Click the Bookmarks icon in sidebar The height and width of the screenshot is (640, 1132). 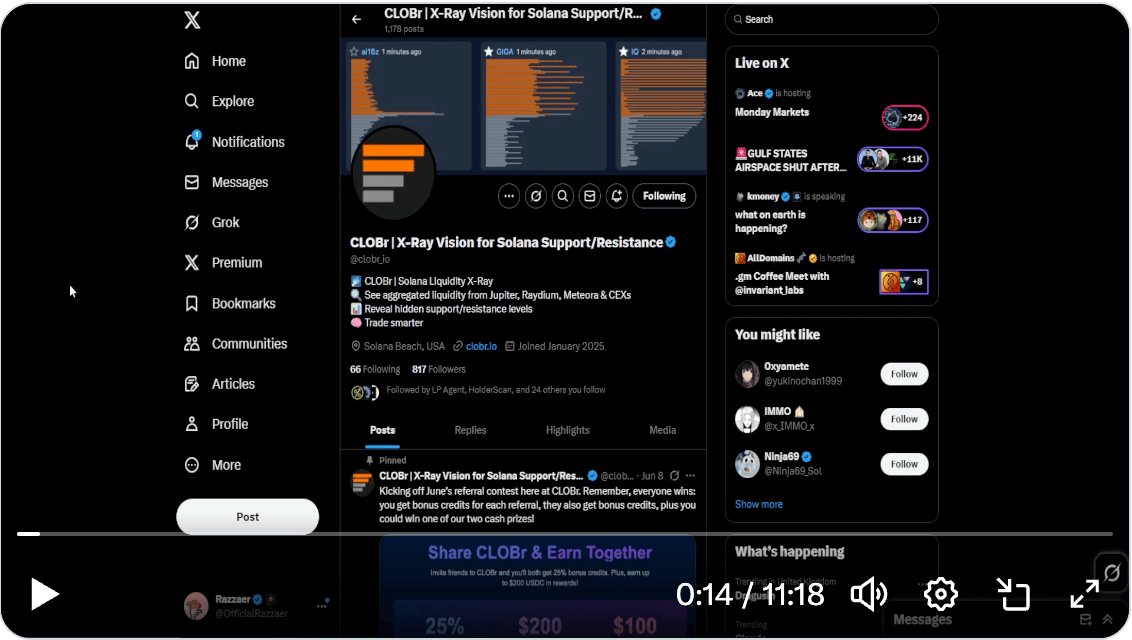[191, 304]
